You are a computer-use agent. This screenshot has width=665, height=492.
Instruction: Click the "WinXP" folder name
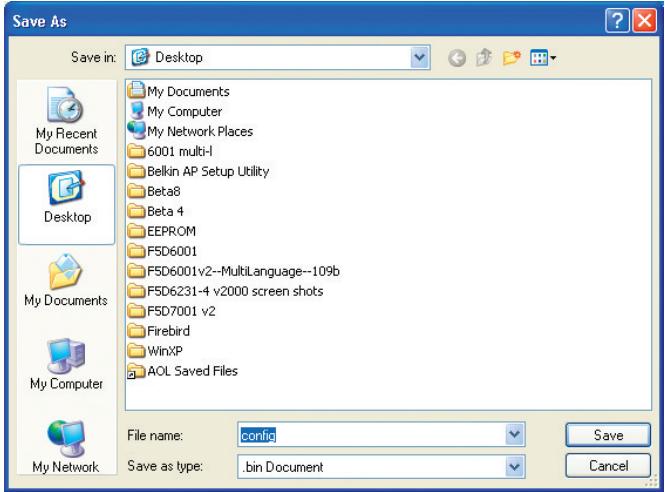coord(165,351)
